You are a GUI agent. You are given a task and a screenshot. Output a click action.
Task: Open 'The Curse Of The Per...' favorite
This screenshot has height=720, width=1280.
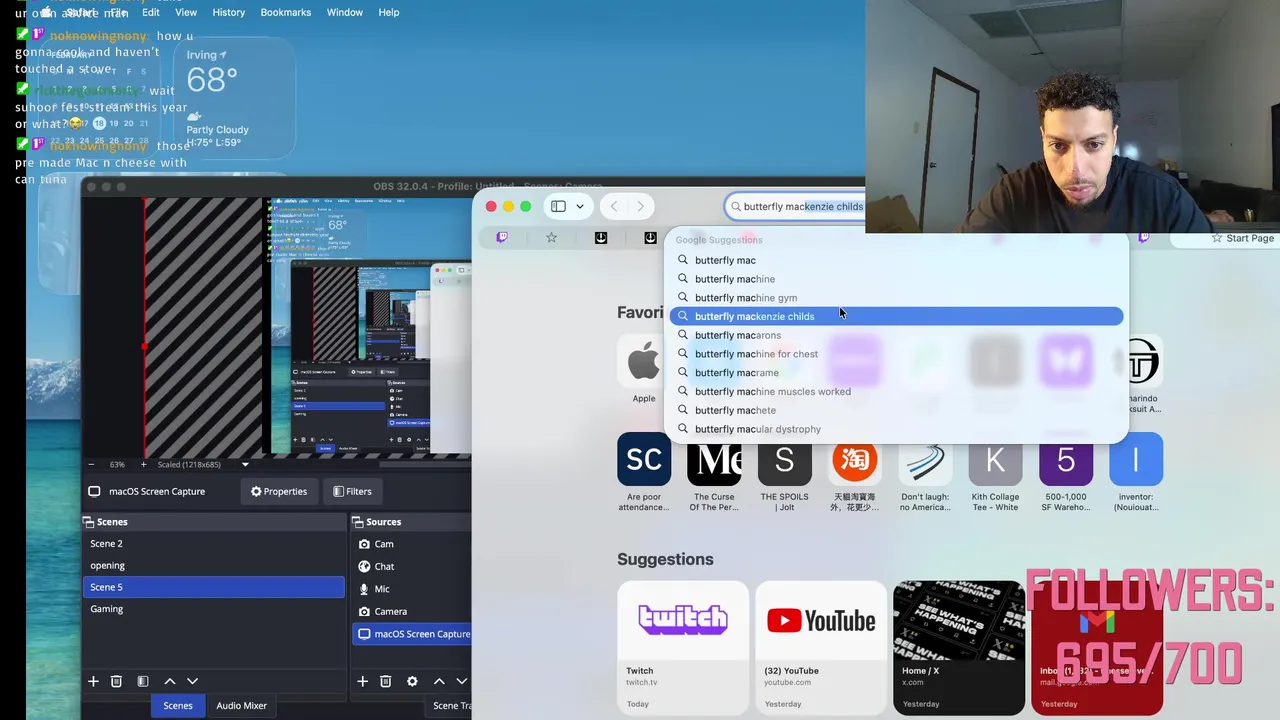(x=714, y=459)
